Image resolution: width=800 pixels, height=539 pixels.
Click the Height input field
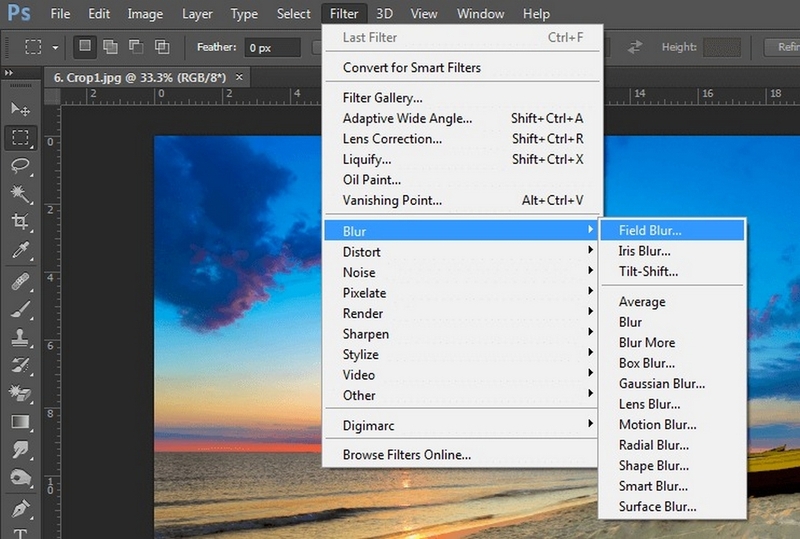point(722,47)
